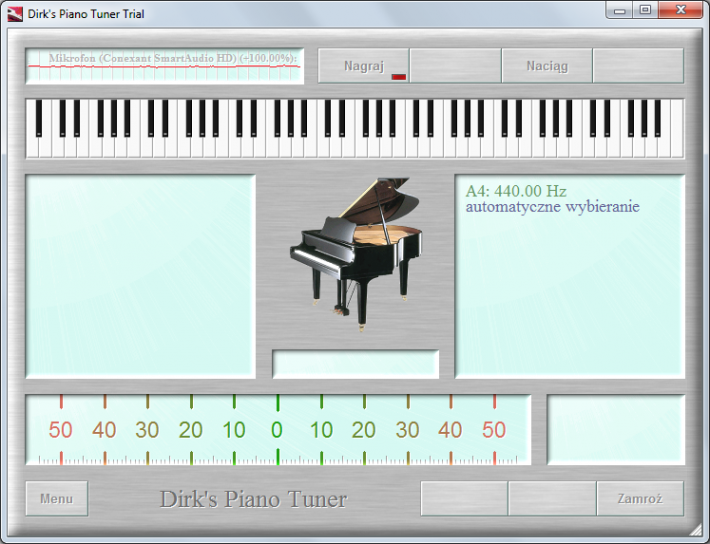
Task: Click the 0 mark on cents scale
Action: tap(277, 429)
